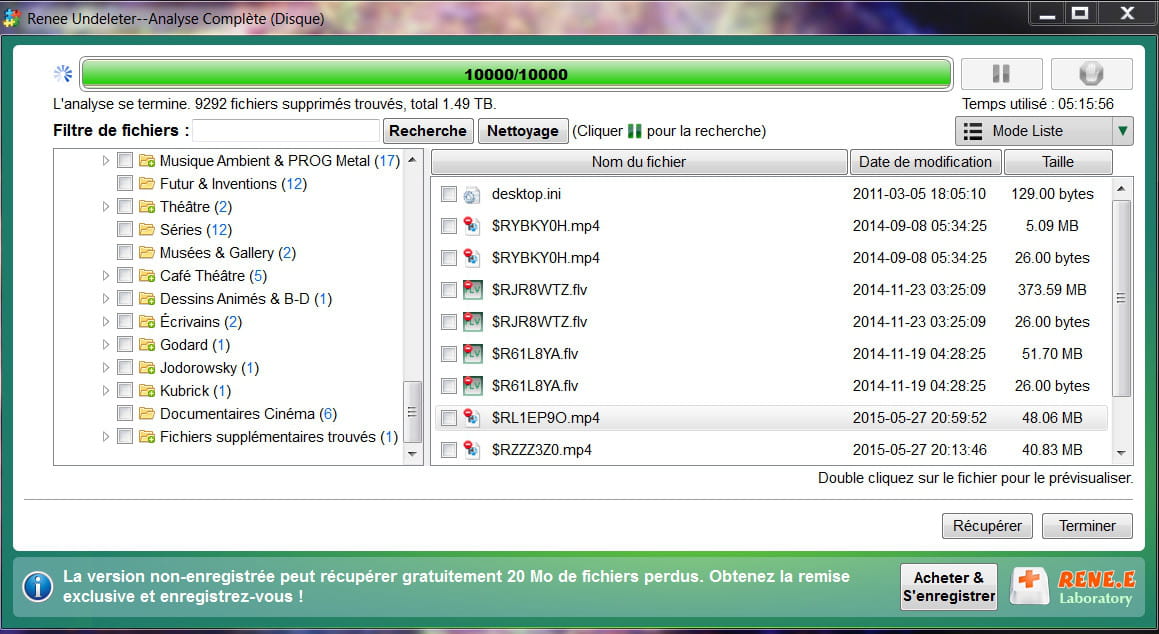Expand the Théâtre folder tree node
The image size is (1159, 634).
coord(106,207)
